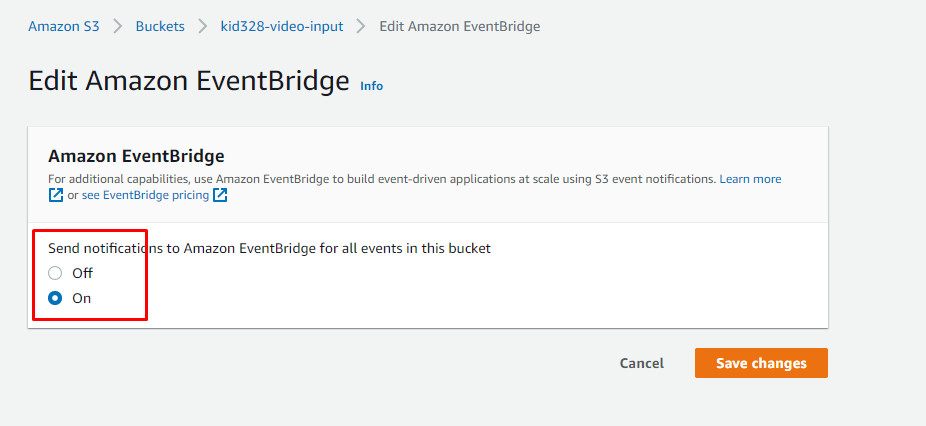926x426 pixels.
Task: Click the current Edit Amazon EventBridge breadcrumb
Action: coord(460,26)
